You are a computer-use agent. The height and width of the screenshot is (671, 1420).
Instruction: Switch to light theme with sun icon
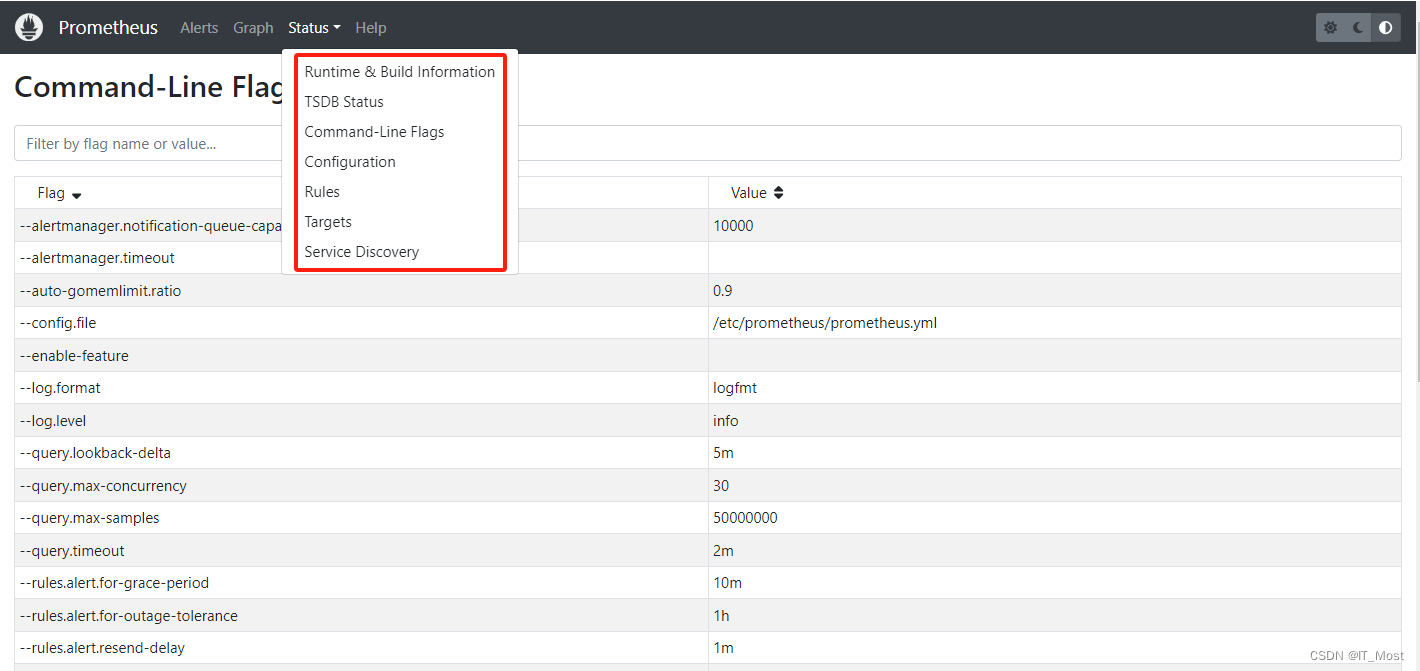click(1330, 28)
